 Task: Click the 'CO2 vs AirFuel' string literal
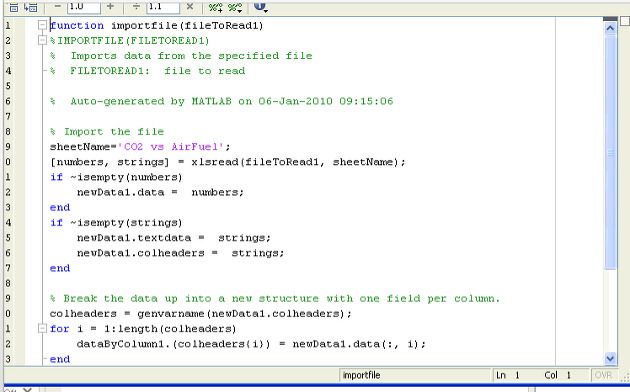[170, 147]
